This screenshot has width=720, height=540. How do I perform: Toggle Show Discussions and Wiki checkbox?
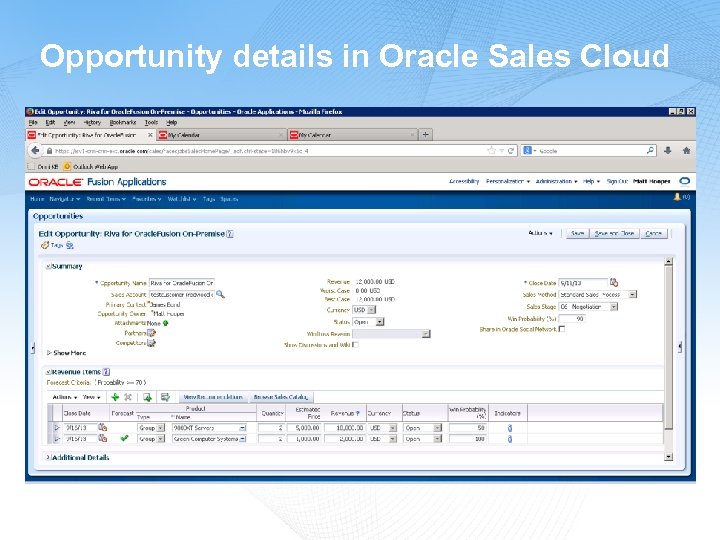click(x=355, y=344)
